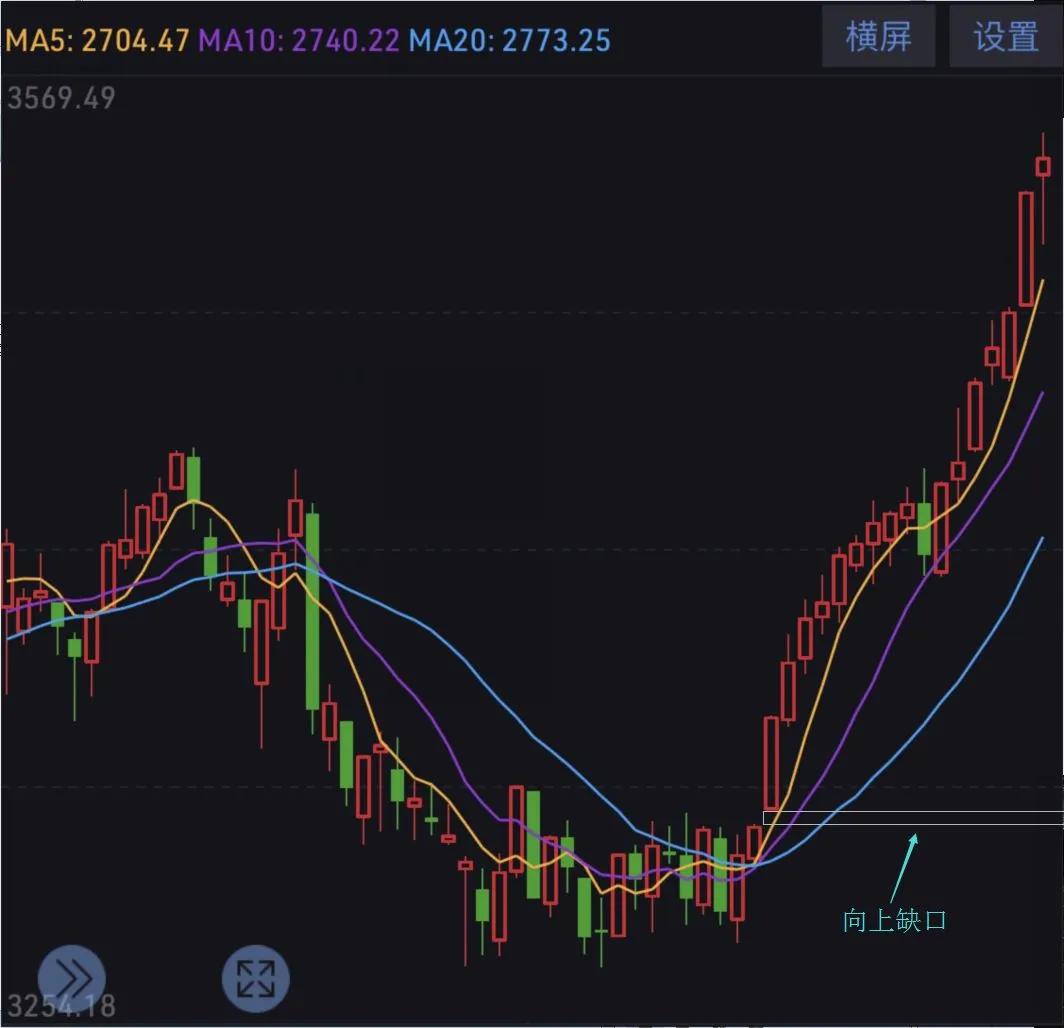The height and width of the screenshot is (1028, 1064).
Task: Click the 3254.18 bottom price label
Action: (x=62, y=1005)
